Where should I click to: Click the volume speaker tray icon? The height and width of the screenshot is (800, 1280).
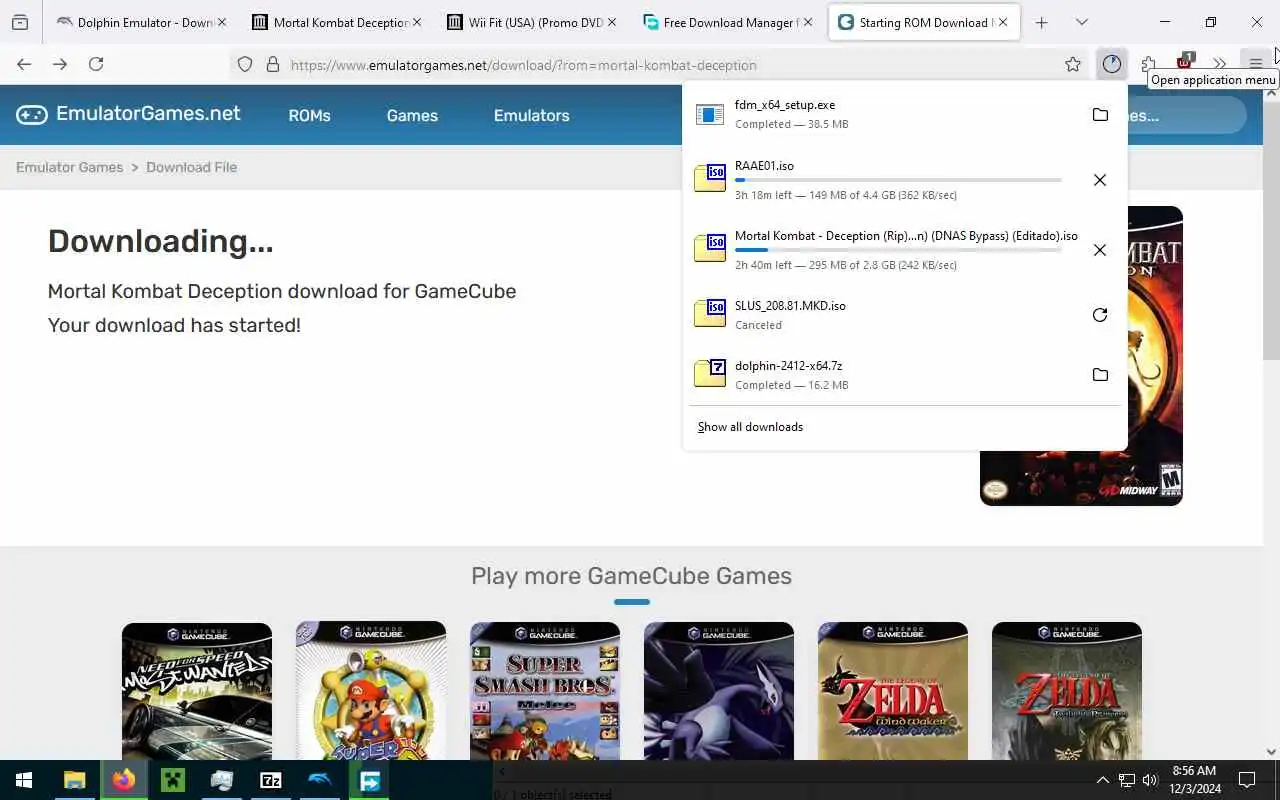click(1149, 780)
